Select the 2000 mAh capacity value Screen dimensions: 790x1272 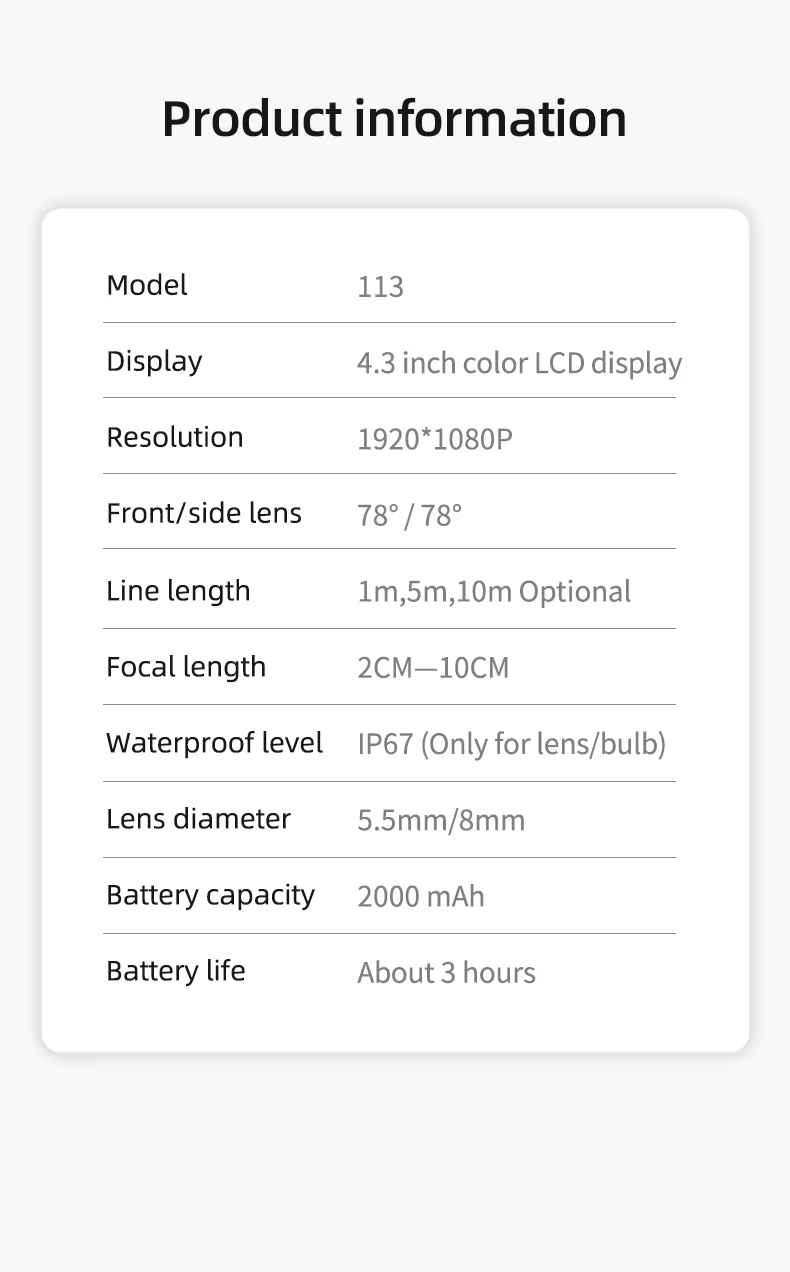click(x=421, y=896)
